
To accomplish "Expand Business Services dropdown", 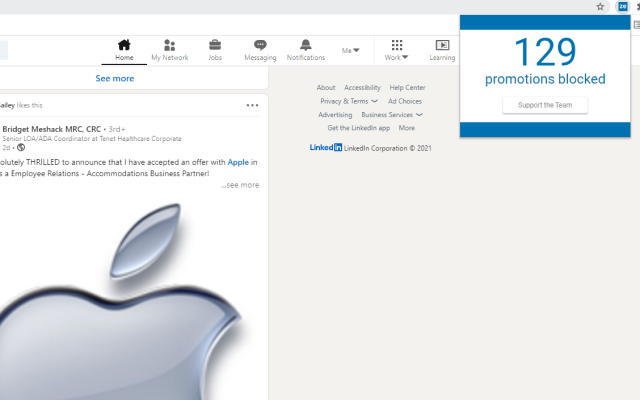I will [392, 115].
